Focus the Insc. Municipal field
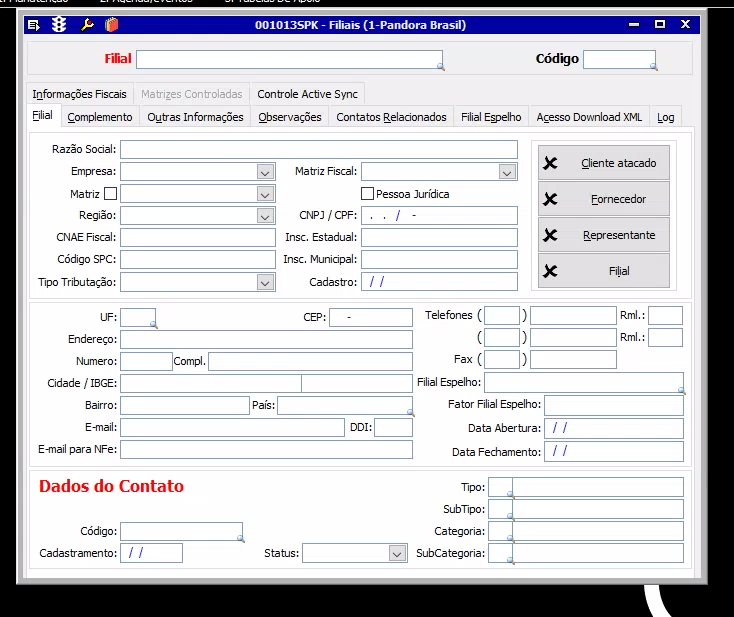The image size is (734, 617). pos(439,259)
